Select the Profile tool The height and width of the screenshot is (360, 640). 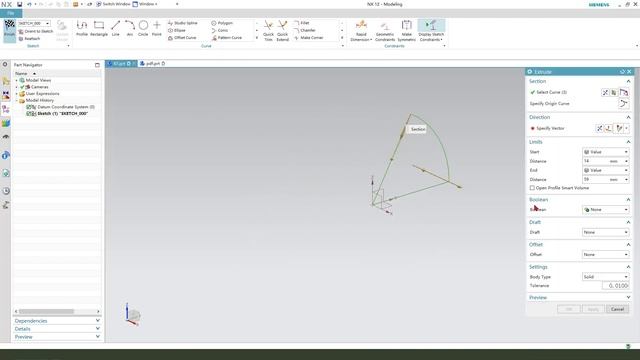pyautogui.click(x=82, y=28)
